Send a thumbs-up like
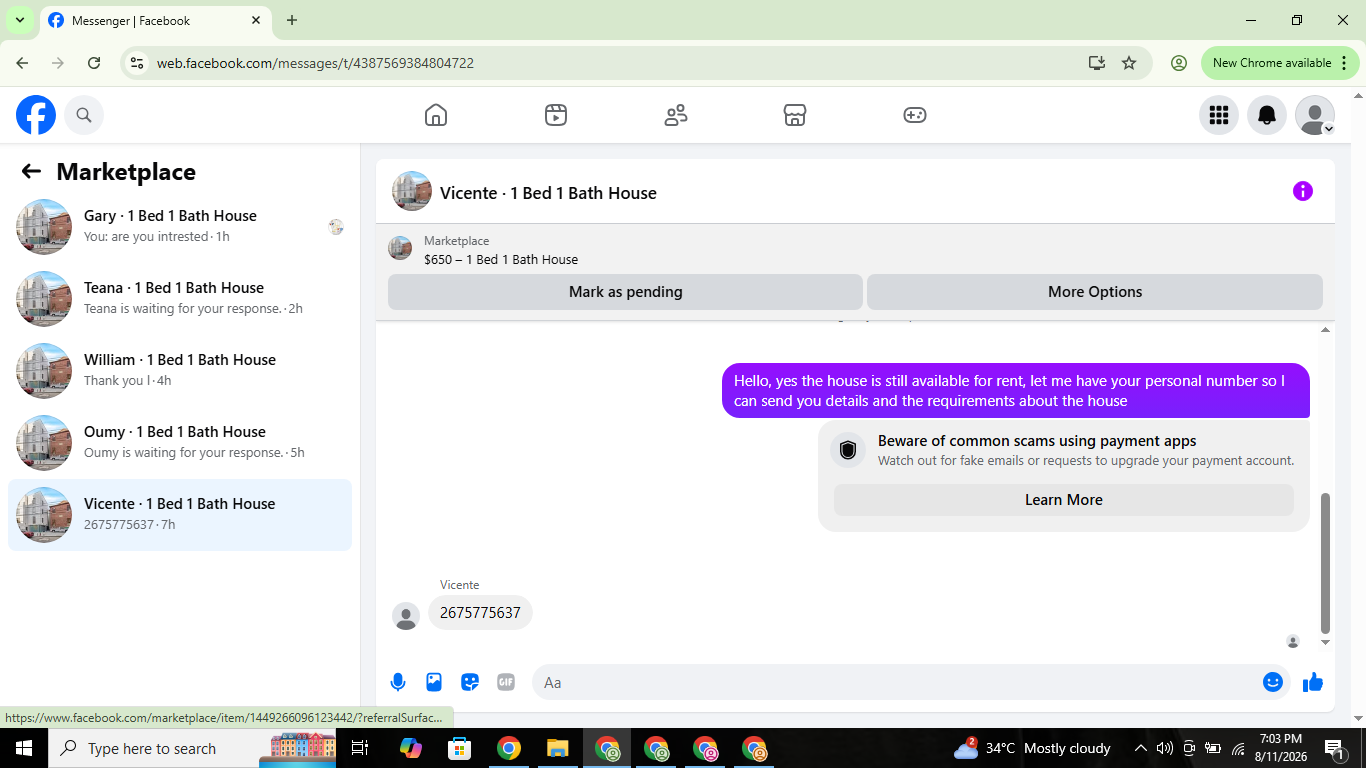Viewport: 1366px width, 768px height. coord(1313,682)
